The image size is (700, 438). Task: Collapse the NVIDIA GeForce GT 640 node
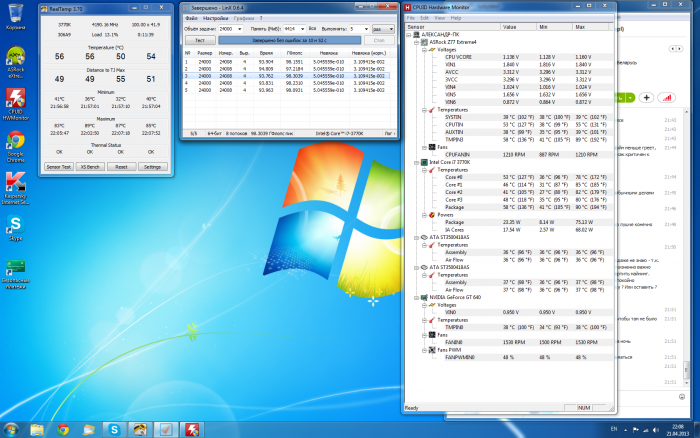[x=416, y=297]
